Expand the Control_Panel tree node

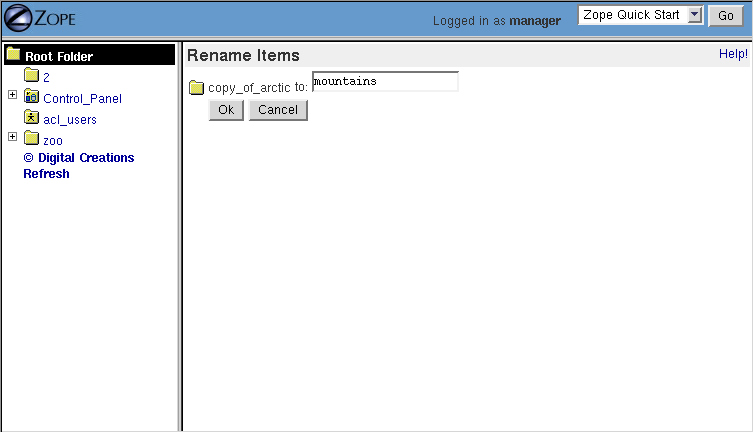(x=12, y=96)
